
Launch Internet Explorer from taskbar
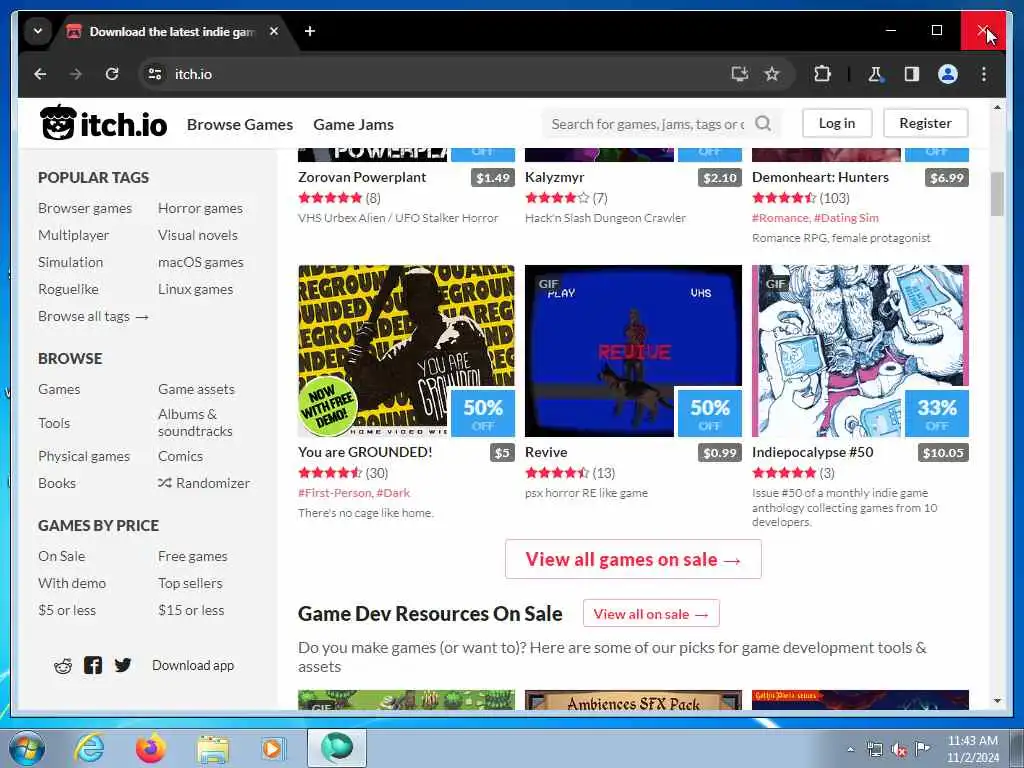[x=89, y=748]
